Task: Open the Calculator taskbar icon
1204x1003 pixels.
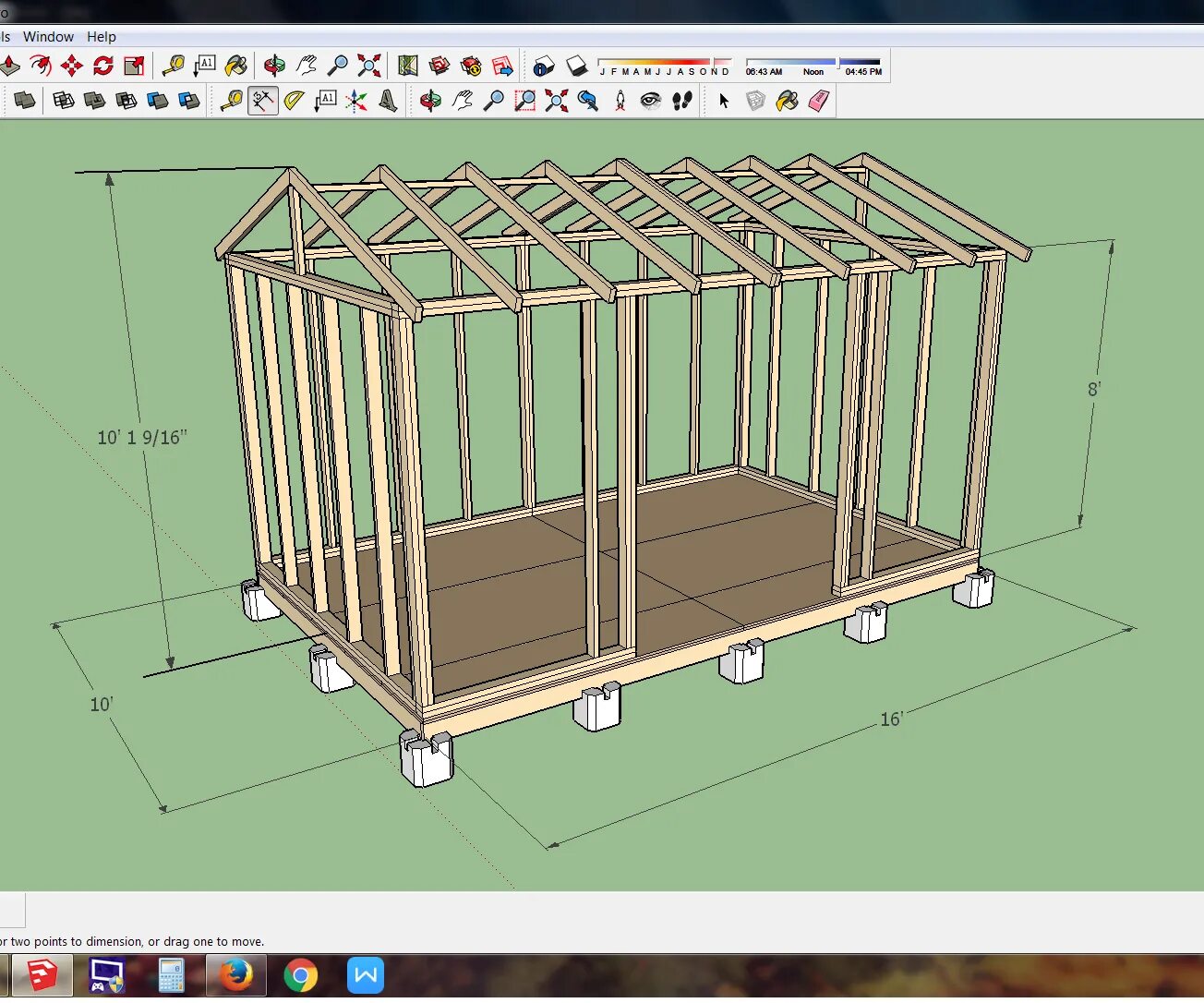Action: 171,976
